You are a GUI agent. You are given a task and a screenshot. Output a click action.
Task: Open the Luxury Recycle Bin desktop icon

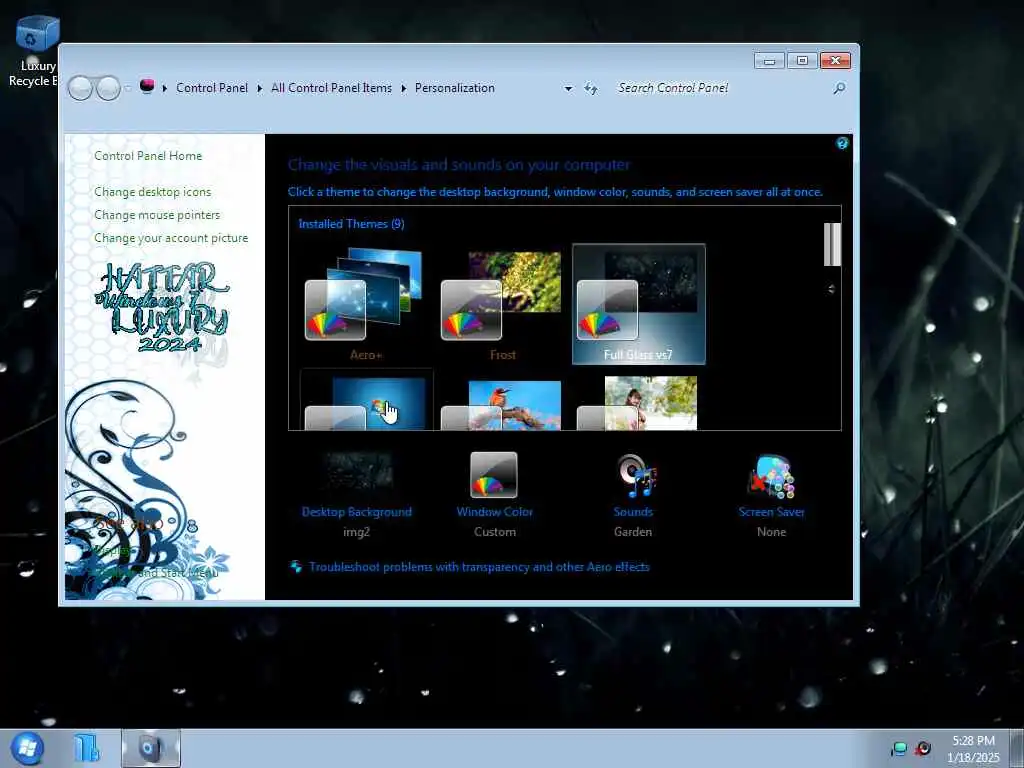(x=36, y=51)
